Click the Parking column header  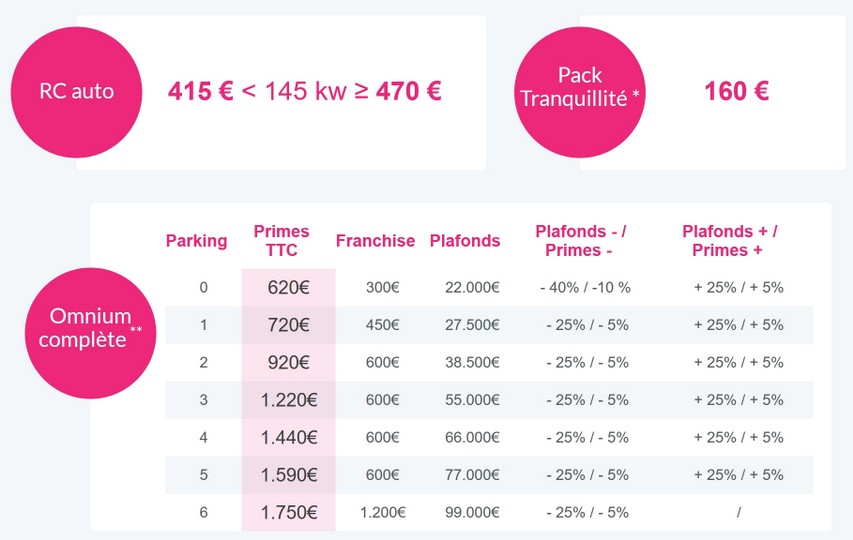coord(196,241)
